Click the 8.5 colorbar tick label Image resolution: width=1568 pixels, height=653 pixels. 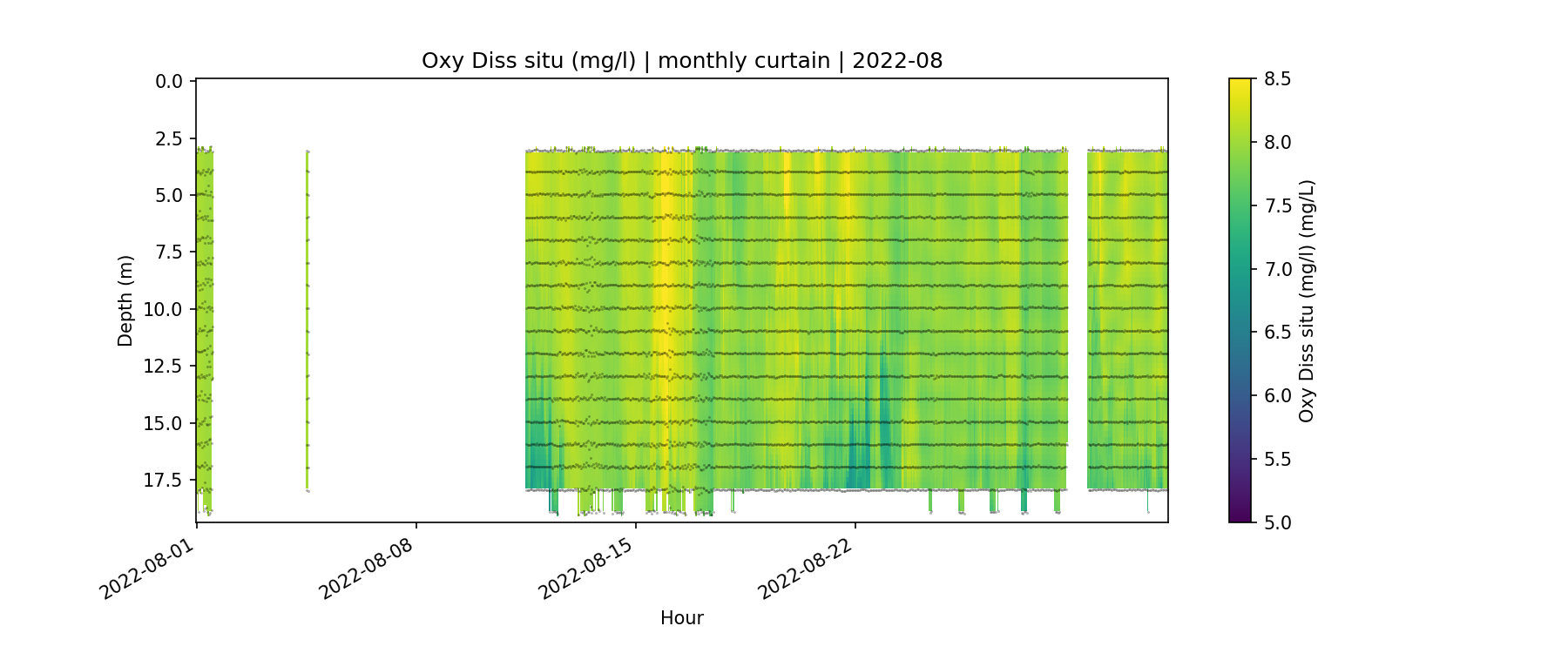pyautogui.click(x=1277, y=79)
